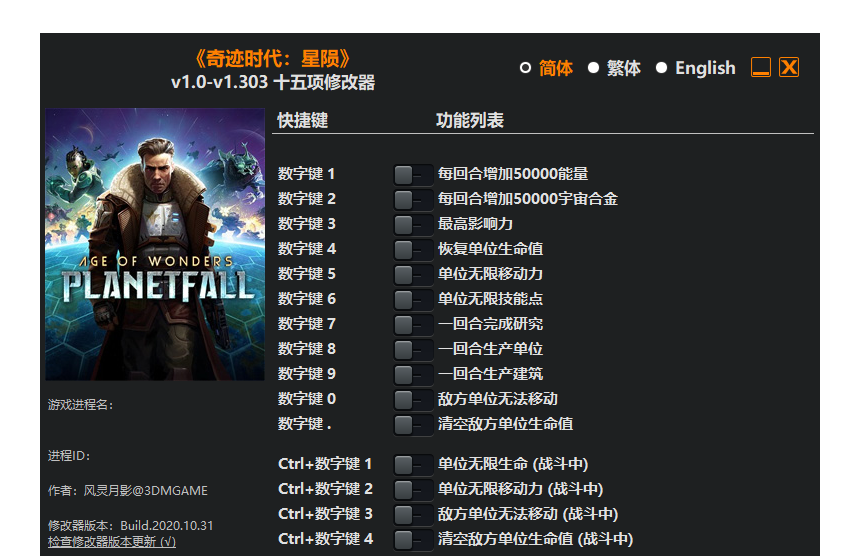Image resolution: width=846 pixels, height=556 pixels.
Task: Enable 清空敌方单位生命值 (战斗中) switch
Action: click(x=413, y=539)
